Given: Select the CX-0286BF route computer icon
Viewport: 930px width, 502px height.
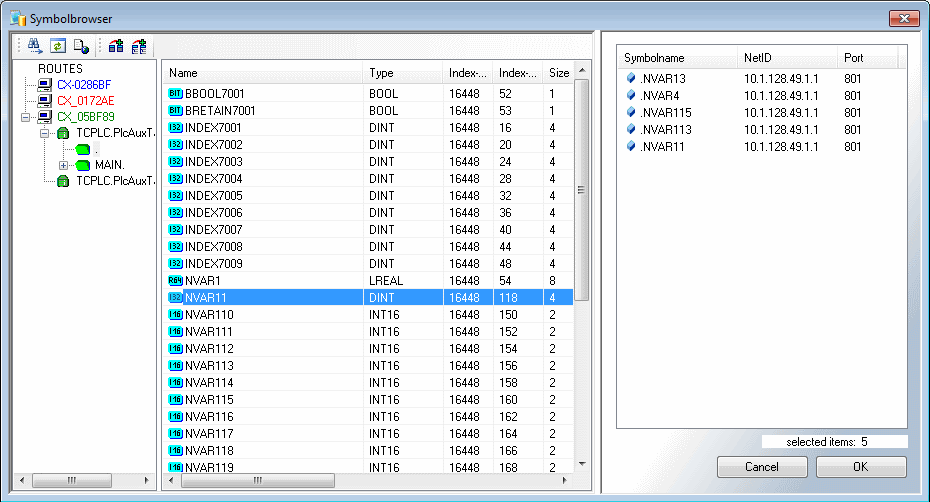Looking at the screenshot, I should click(x=44, y=85).
